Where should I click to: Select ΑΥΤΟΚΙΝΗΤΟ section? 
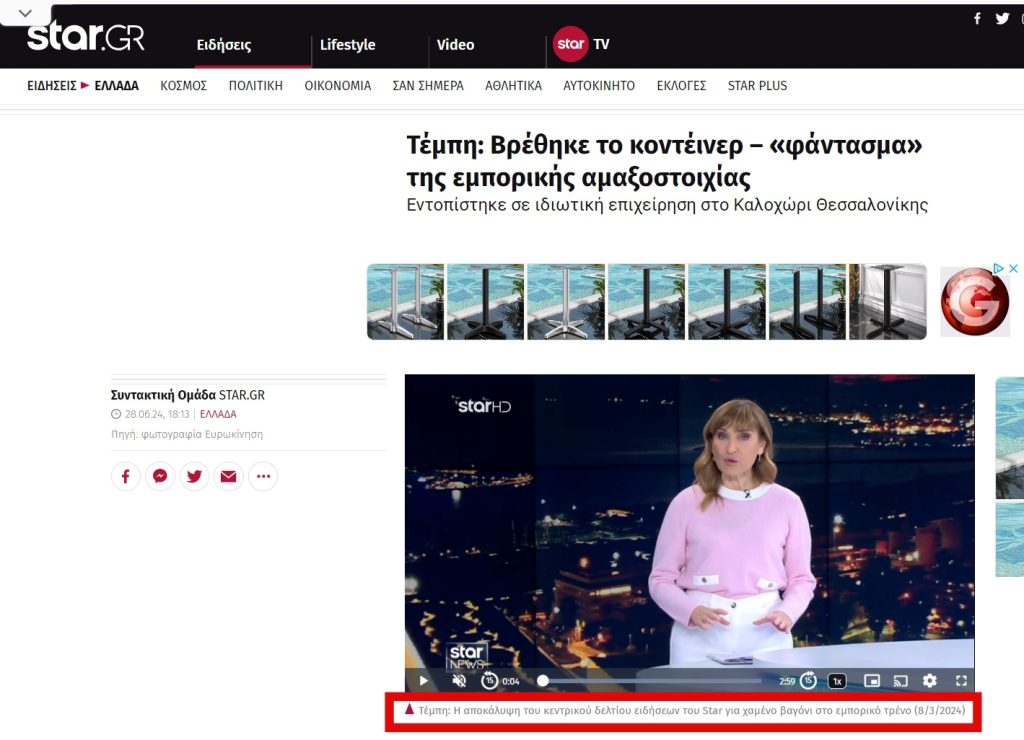click(x=599, y=86)
